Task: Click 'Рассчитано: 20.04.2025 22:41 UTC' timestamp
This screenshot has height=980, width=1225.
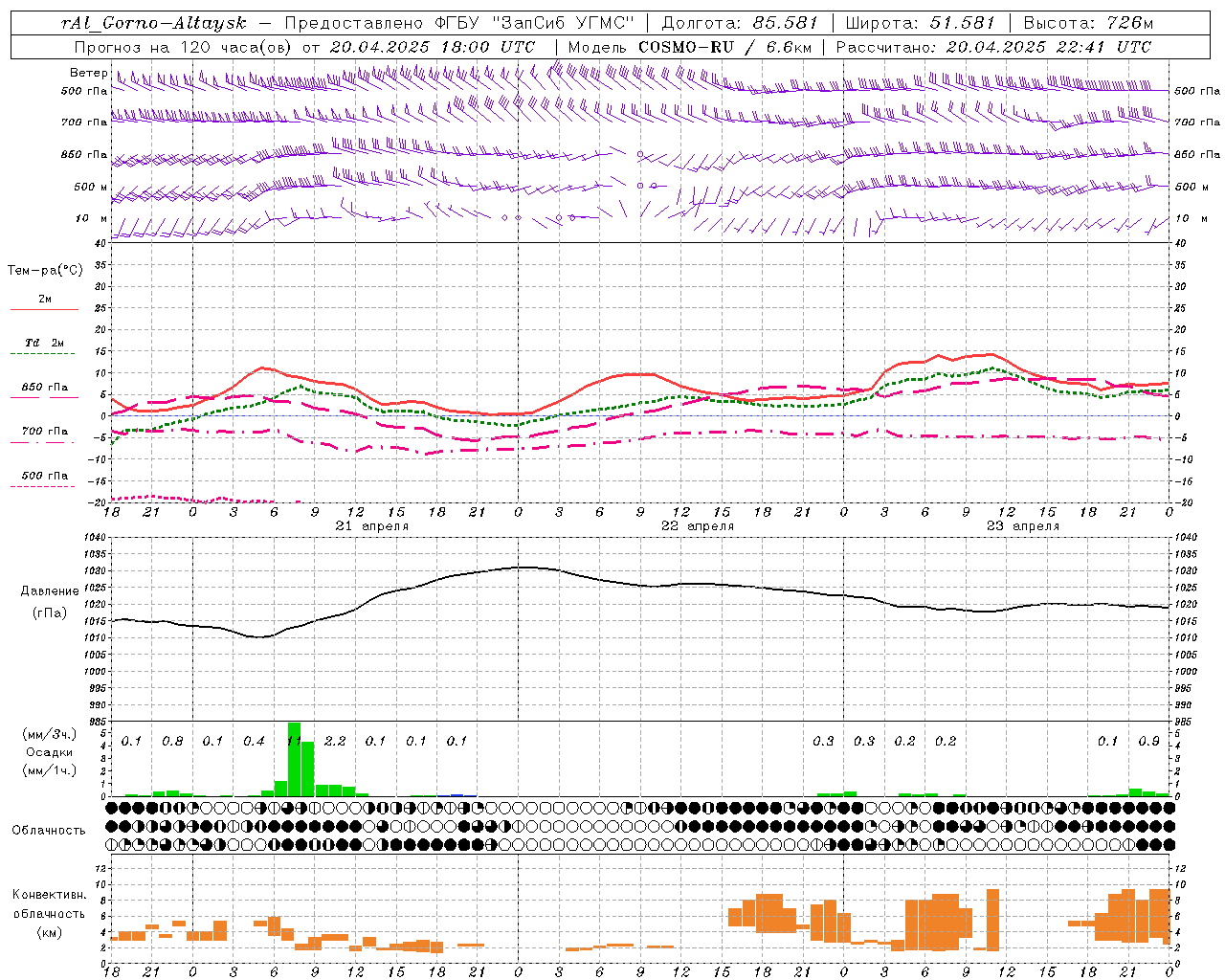Action: 993,47
